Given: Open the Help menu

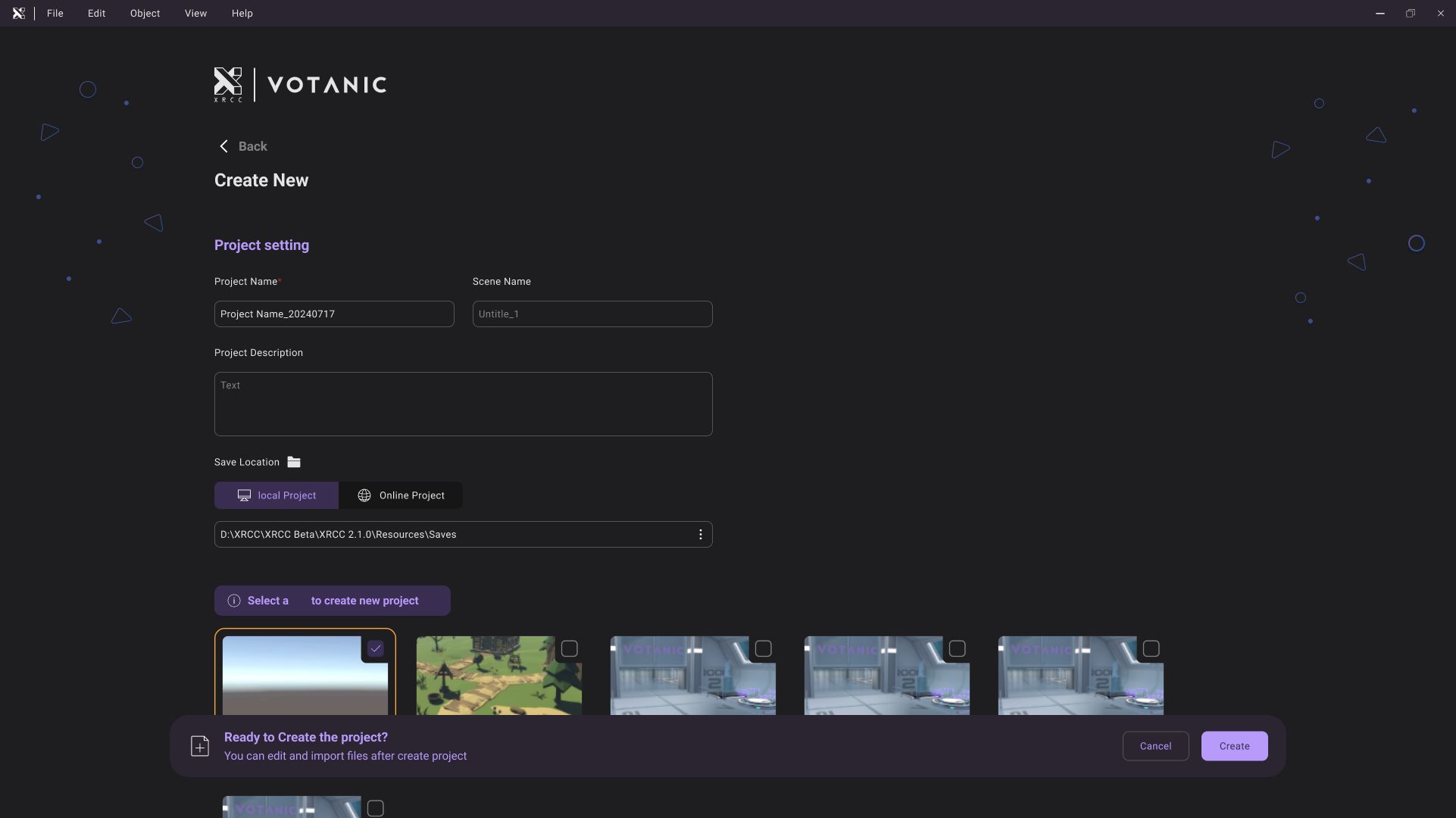Looking at the screenshot, I should [242, 14].
